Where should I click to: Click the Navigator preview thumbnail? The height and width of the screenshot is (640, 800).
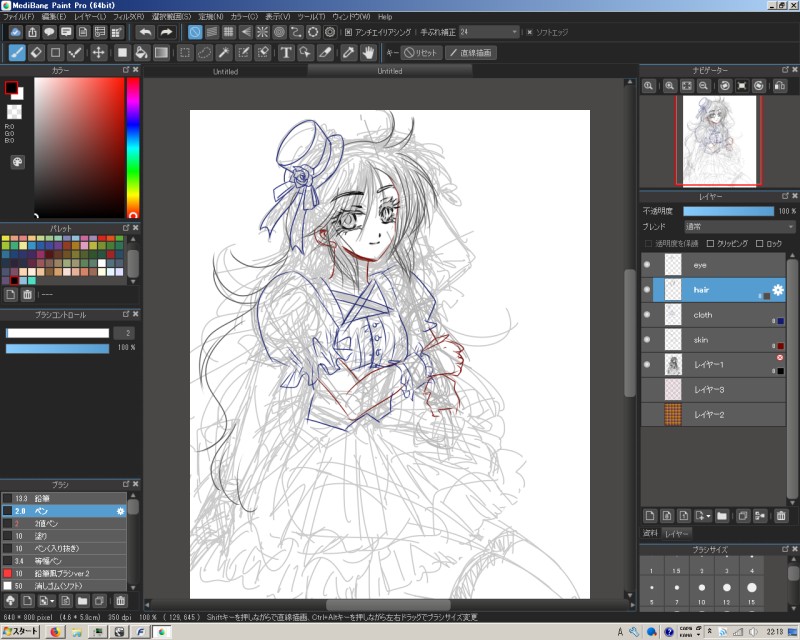coord(719,140)
